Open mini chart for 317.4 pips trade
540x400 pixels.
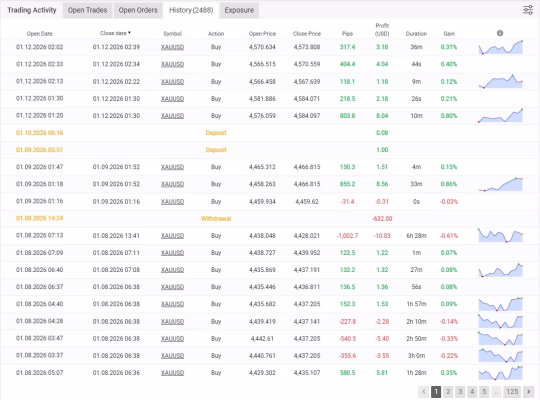click(x=501, y=47)
